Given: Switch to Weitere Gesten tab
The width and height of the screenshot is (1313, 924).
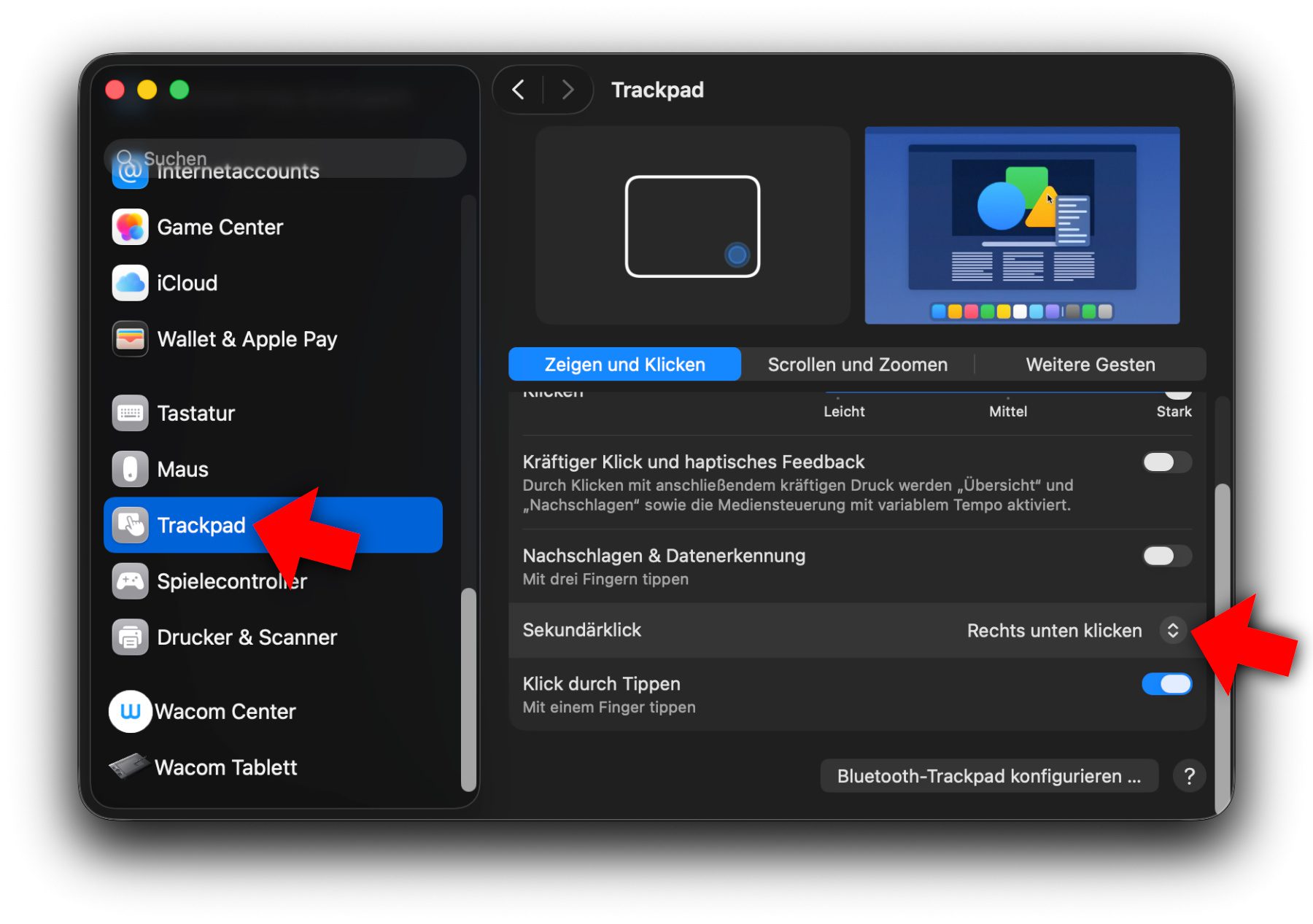Looking at the screenshot, I should [1090, 365].
